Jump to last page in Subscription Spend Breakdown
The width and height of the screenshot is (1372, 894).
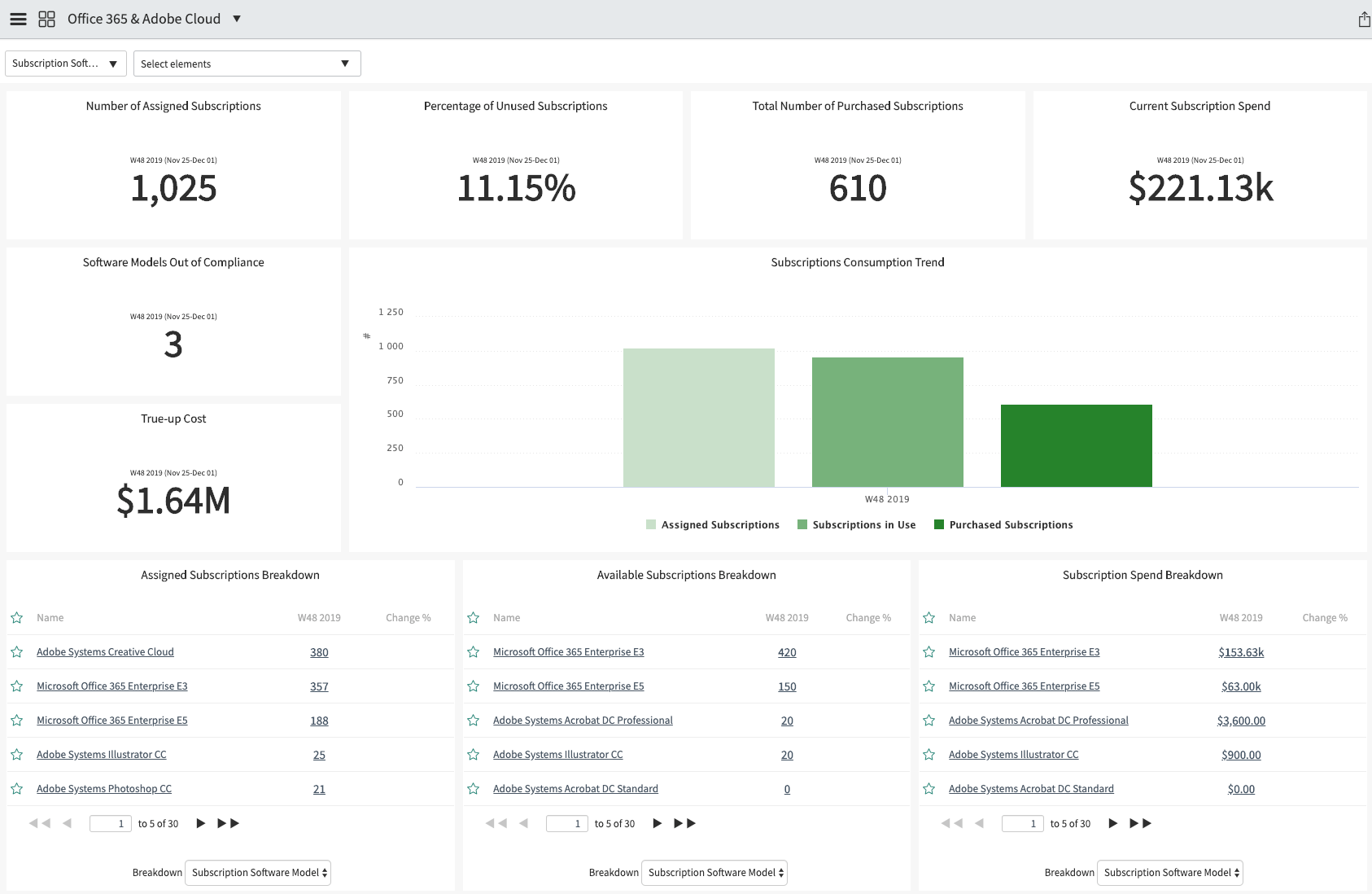coord(1141,823)
